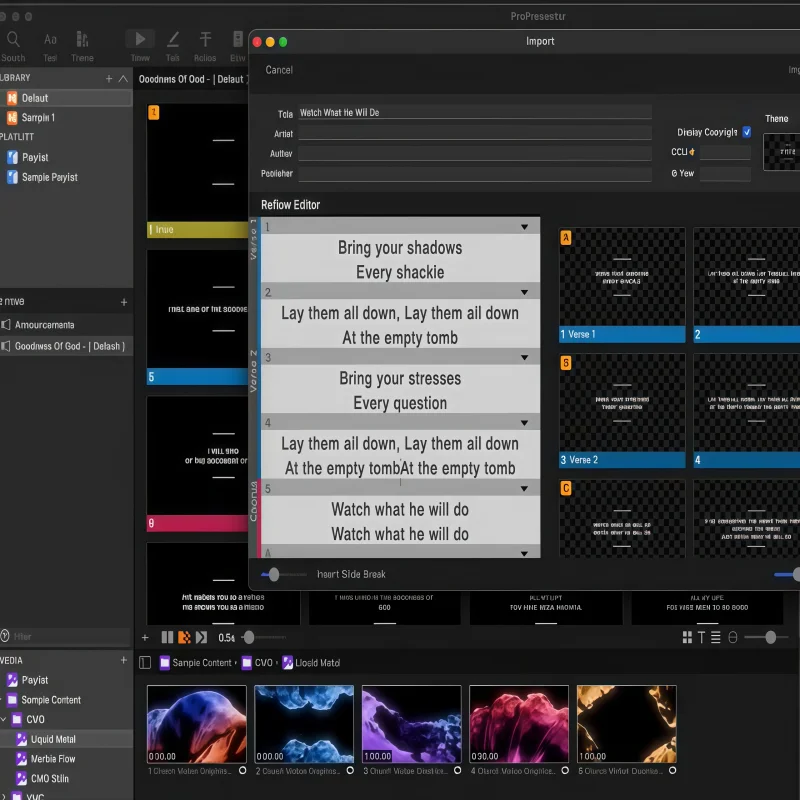The height and width of the screenshot is (800, 800).
Task: Toggle the media sidebar panel icon
Action: (x=145, y=663)
